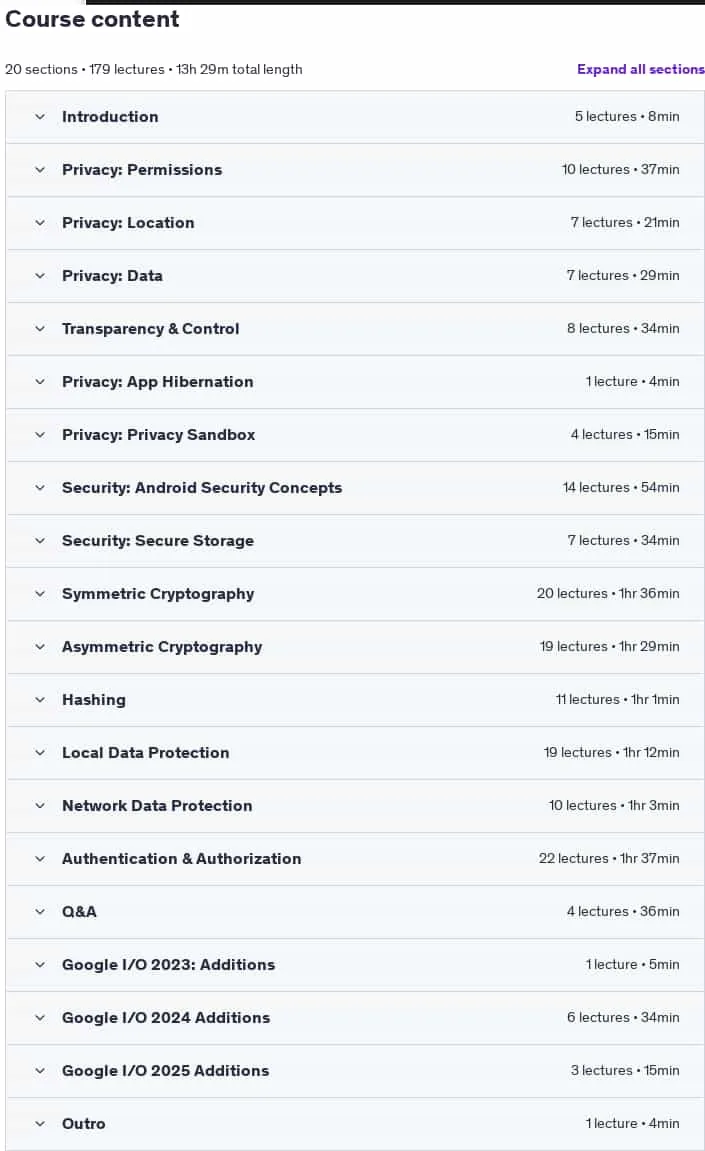Click the chevron beside Privacy: Data
Image resolution: width=705 pixels, height=1151 pixels.
point(40,275)
